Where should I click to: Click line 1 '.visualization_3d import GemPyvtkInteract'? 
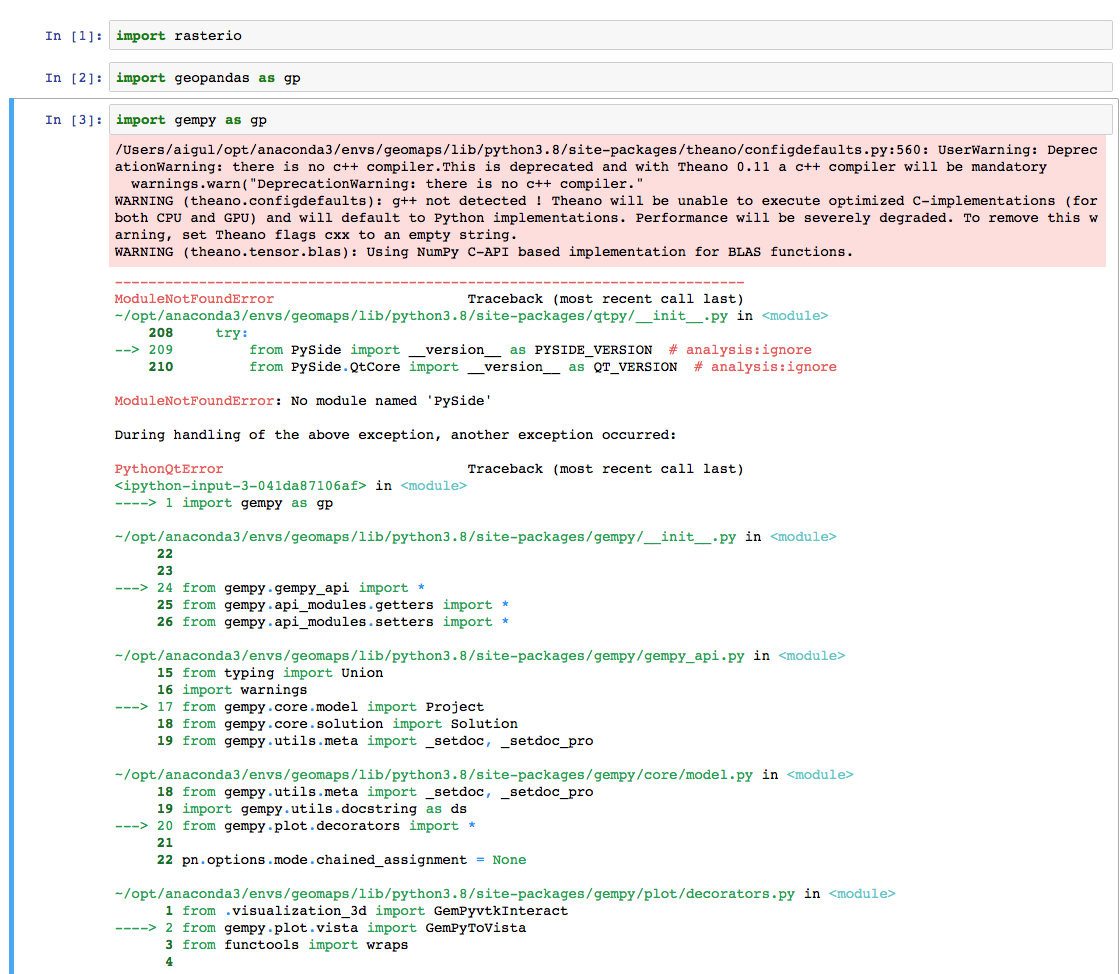[x=366, y=911]
